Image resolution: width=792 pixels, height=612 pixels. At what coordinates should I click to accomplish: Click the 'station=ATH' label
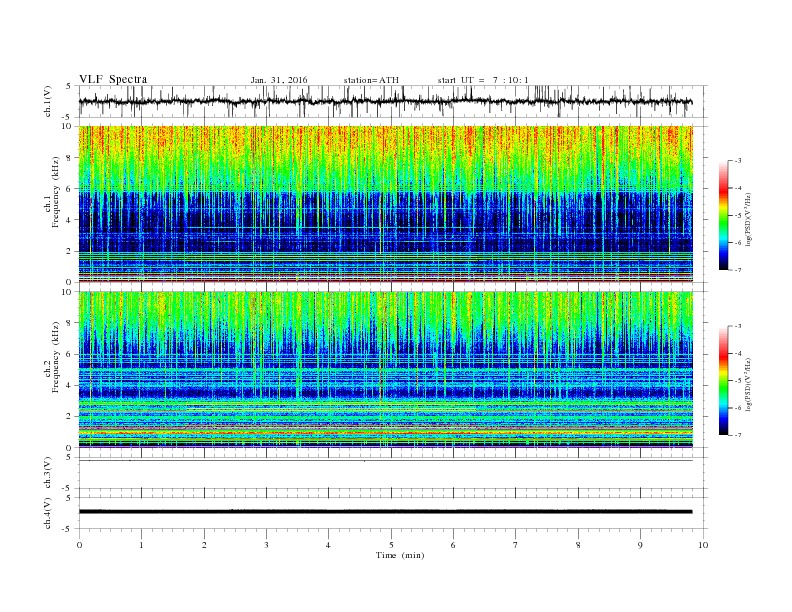point(371,80)
